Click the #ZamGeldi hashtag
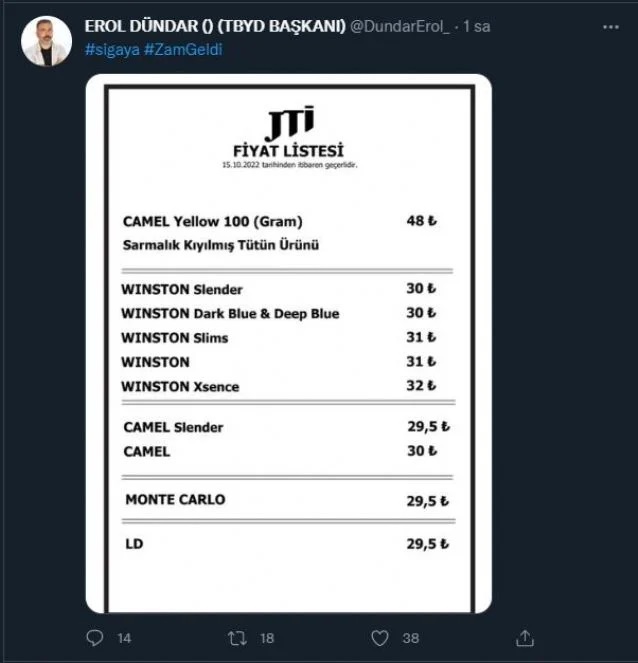This screenshot has height=663, width=638. point(183,49)
